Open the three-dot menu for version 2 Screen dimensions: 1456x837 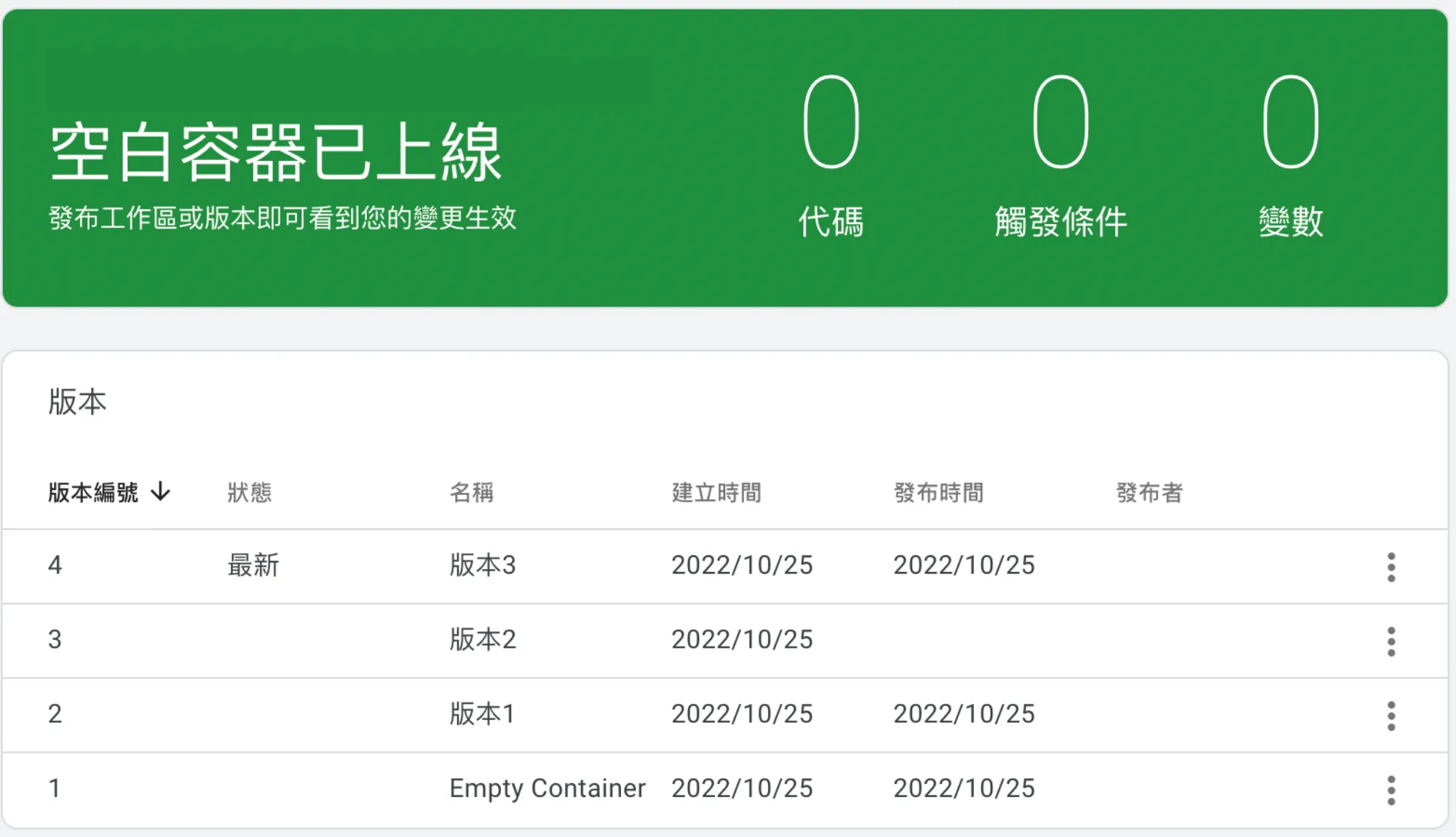click(x=1390, y=715)
